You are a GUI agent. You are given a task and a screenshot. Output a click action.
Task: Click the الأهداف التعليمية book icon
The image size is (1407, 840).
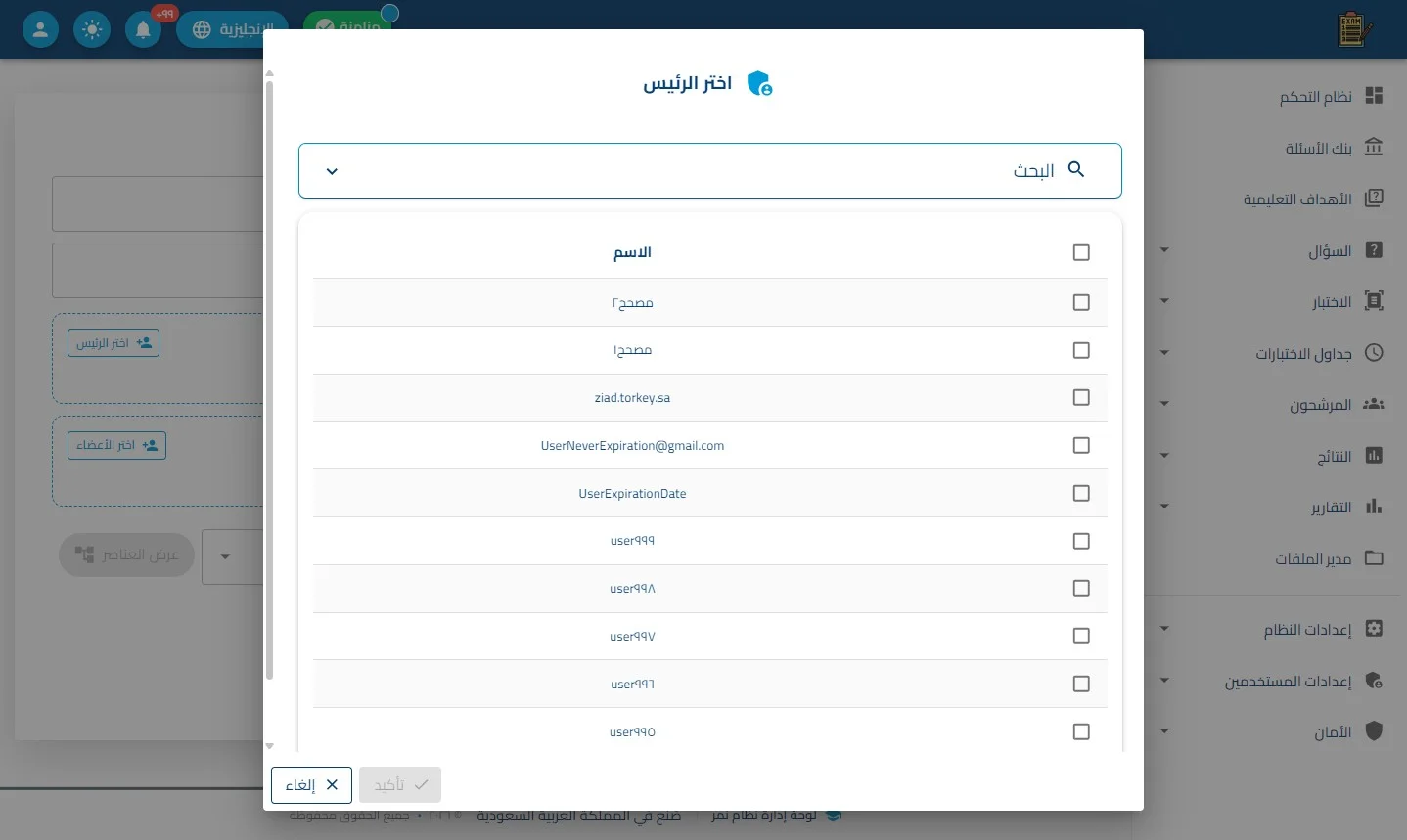pyautogui.click(x=1374, y=198)
